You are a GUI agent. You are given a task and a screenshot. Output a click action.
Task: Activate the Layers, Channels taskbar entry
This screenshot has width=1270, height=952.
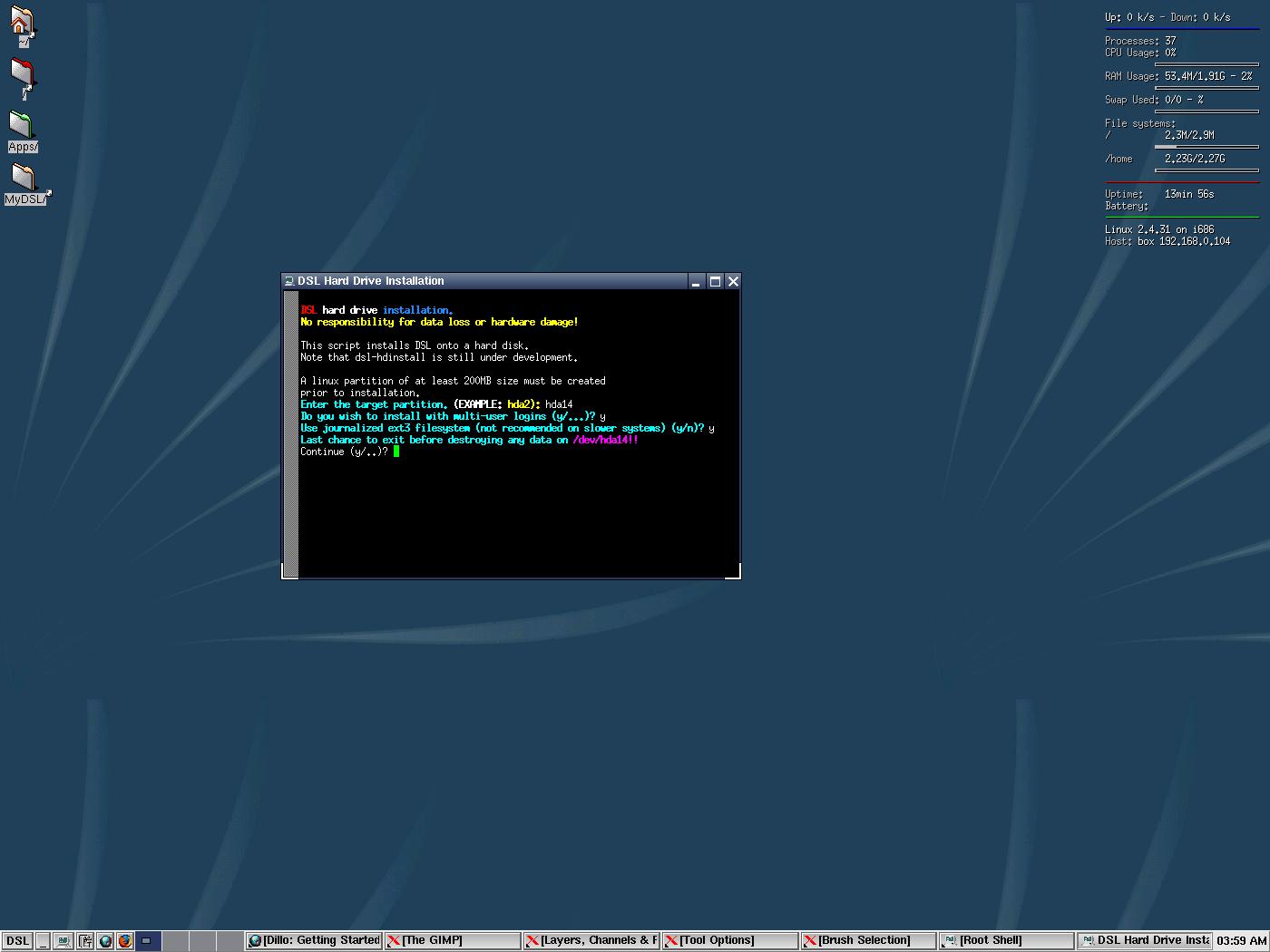click(591, 941)
